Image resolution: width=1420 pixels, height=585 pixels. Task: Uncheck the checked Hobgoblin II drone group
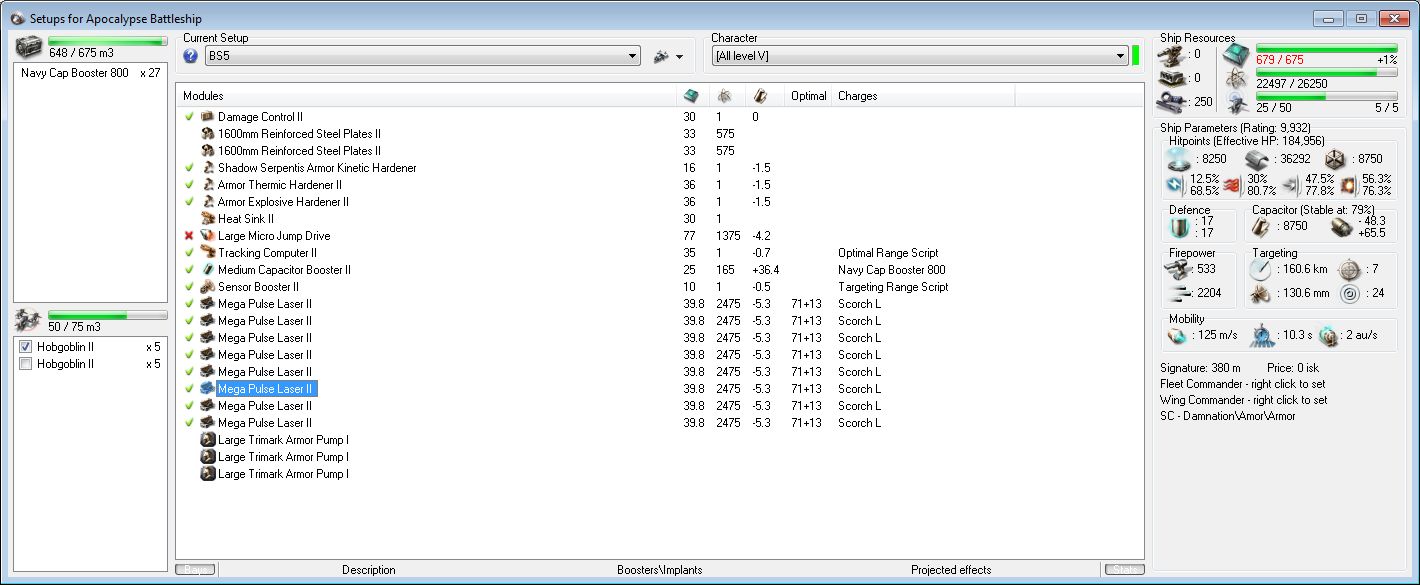26,347
